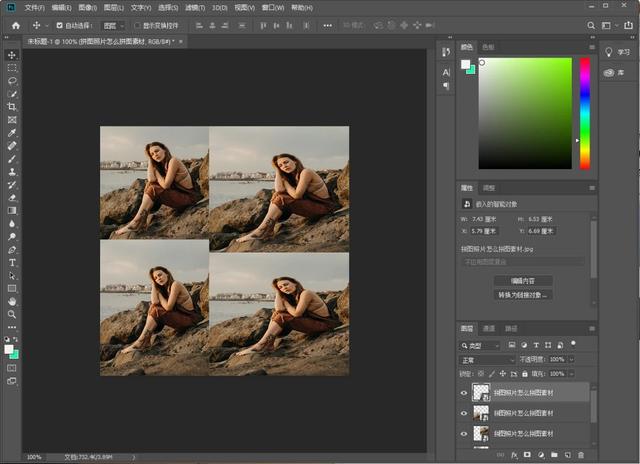Viewport: 640px width, 464px height.
Task: Click the rainbow hue slider in Color panel
Action: [x=585, y=112]
